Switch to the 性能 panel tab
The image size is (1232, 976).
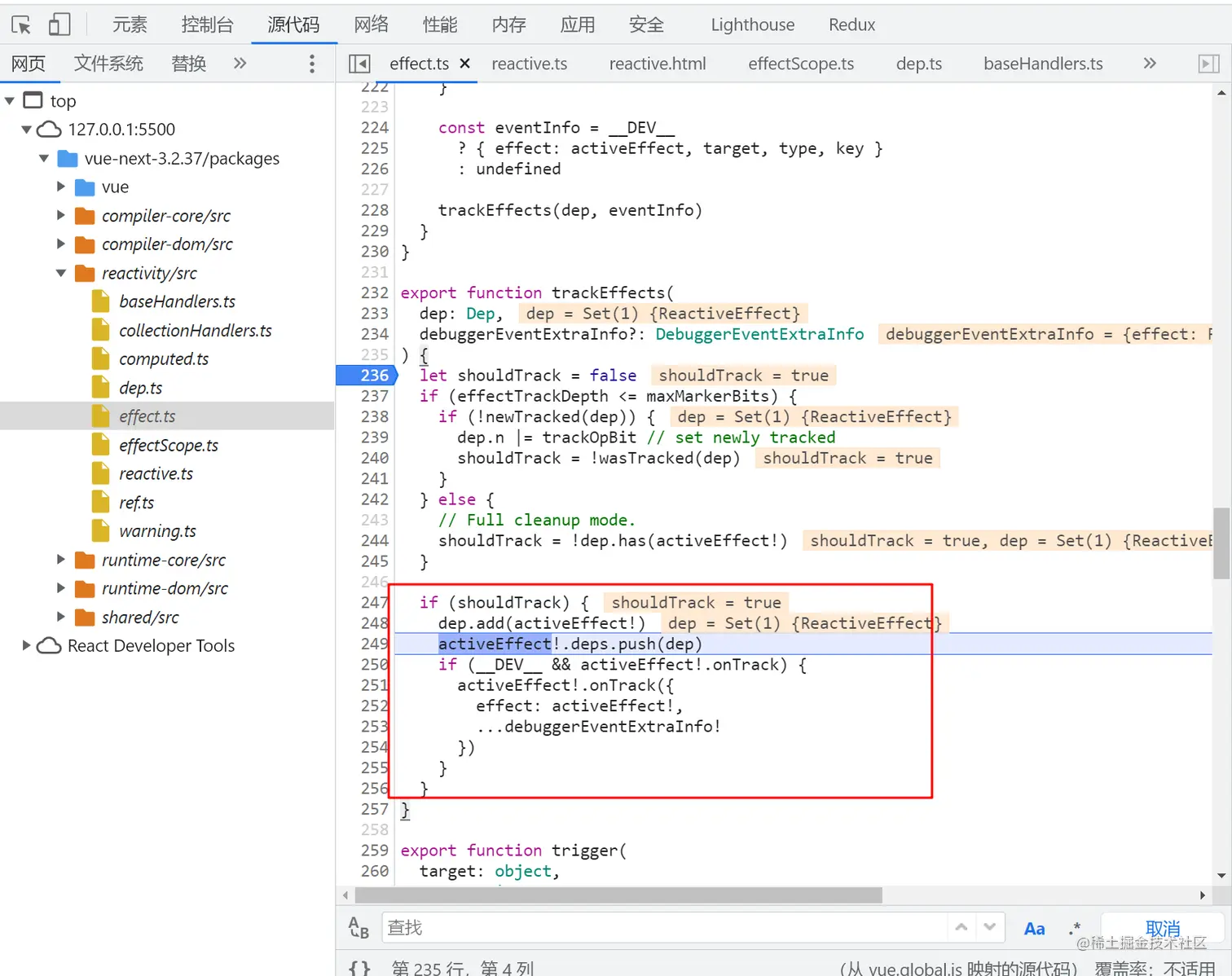pyautogui.click(x=440, y=24)
